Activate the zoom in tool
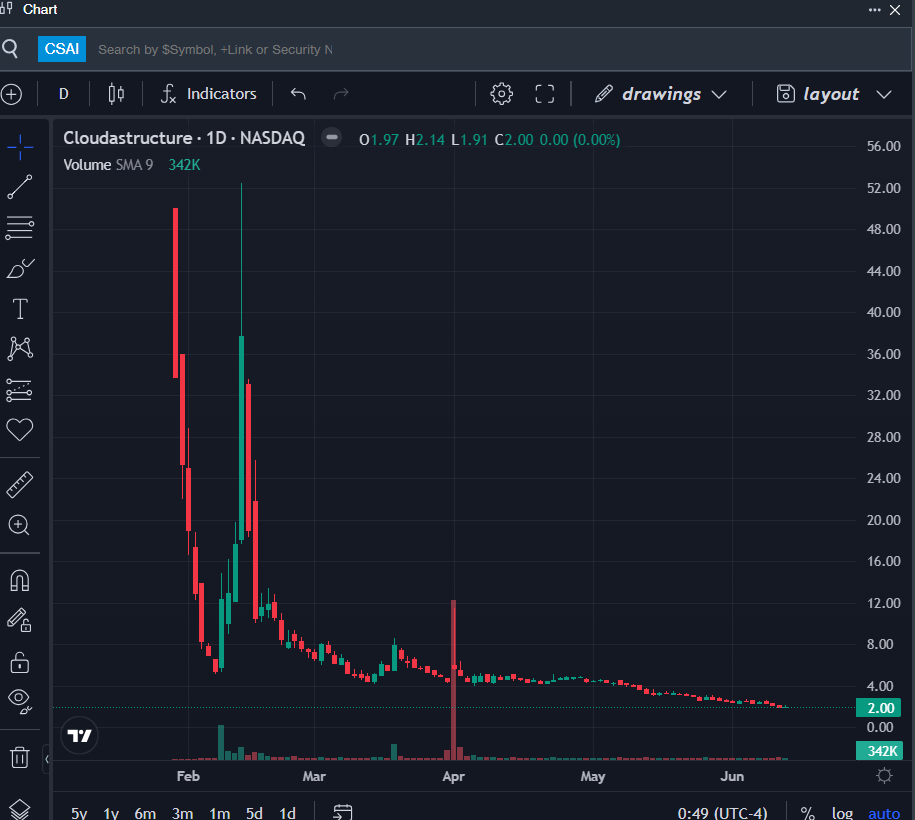This screenshot has width=915, height=820. pos(19,525)
